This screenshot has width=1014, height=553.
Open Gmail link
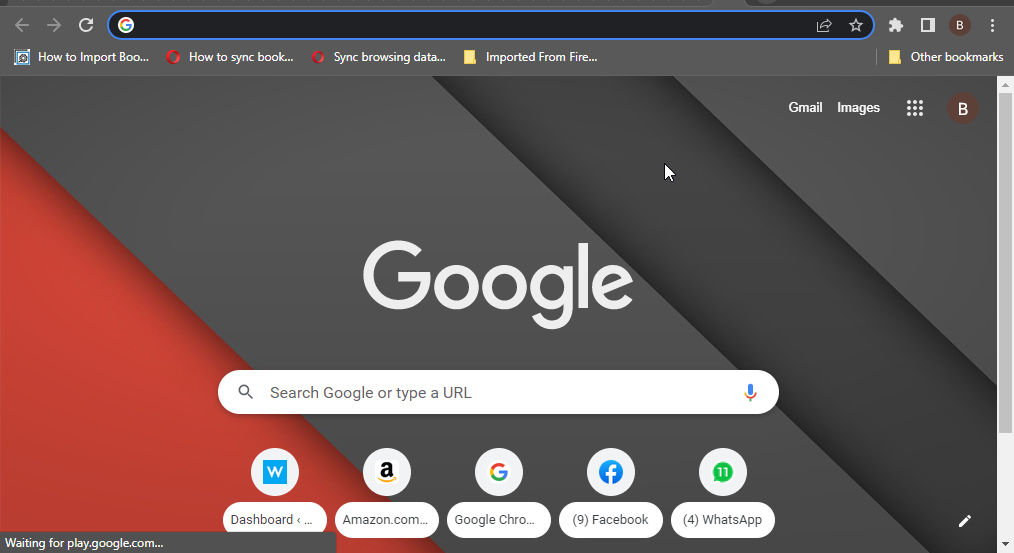805,107
